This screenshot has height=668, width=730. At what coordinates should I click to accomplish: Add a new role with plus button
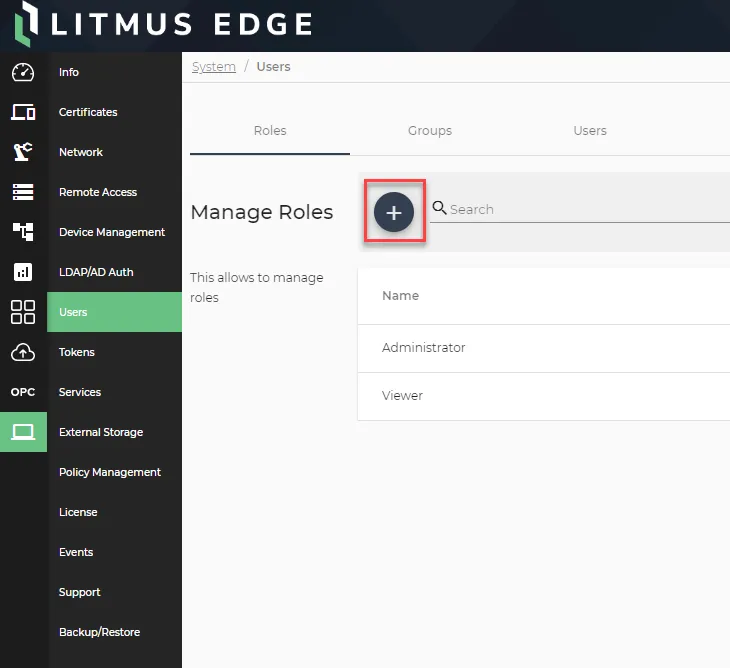(394, 212)
